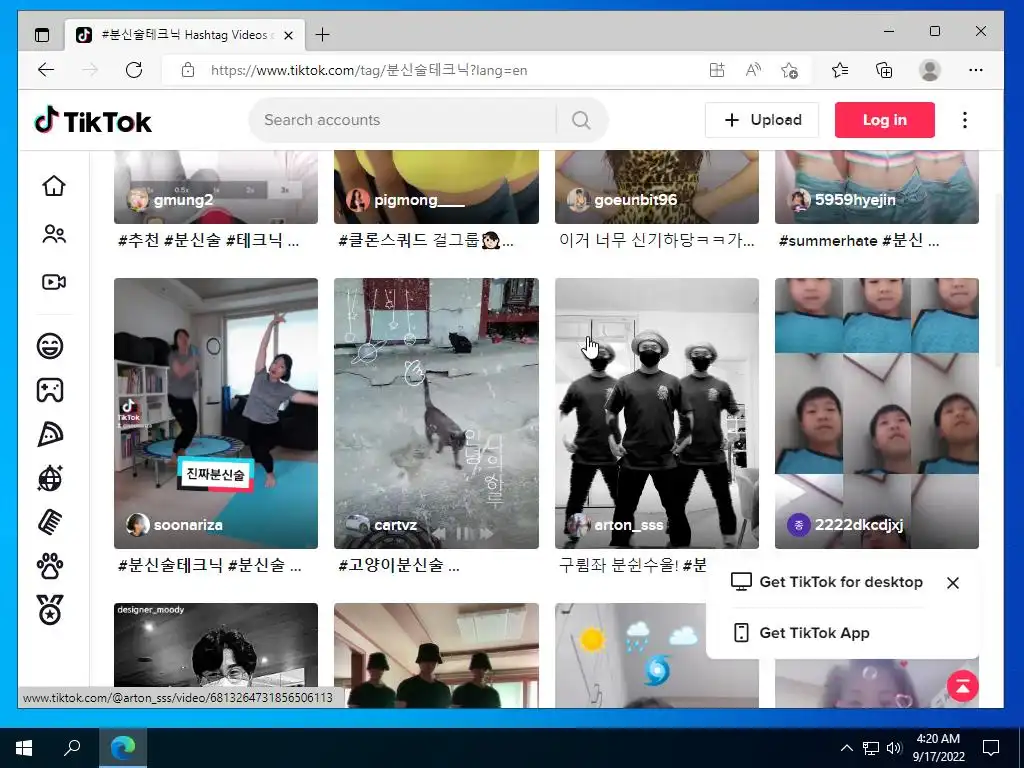Open Edge Settings and more menu
This screenshot has height=768, width=1024.
pos(976,70)
